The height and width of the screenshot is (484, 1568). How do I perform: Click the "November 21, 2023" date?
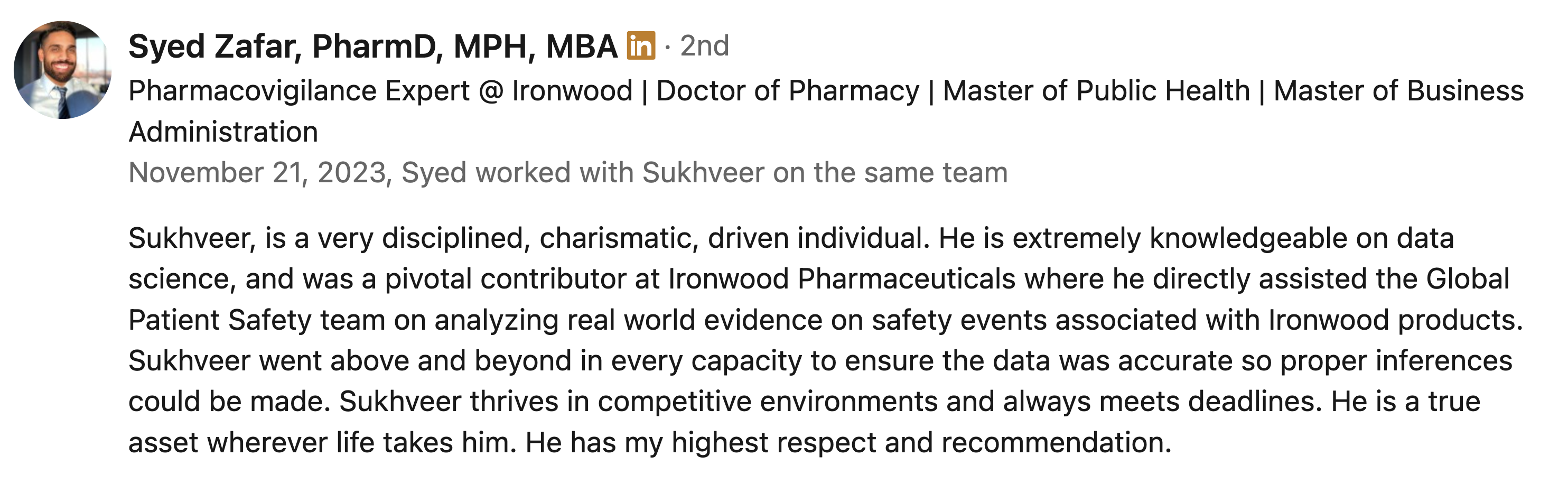tap(257, 173)
